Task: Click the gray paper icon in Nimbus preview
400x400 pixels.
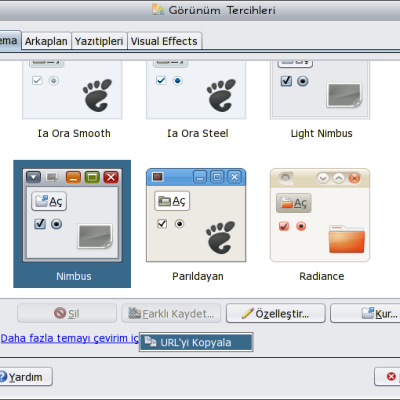Action: click(x=95, y=236)
